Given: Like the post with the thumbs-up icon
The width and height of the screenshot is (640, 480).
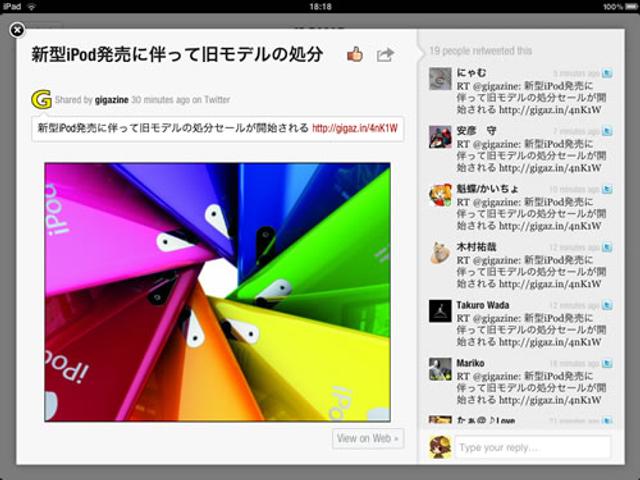Looking at the screenshot, I should click(x=355, y=54).
